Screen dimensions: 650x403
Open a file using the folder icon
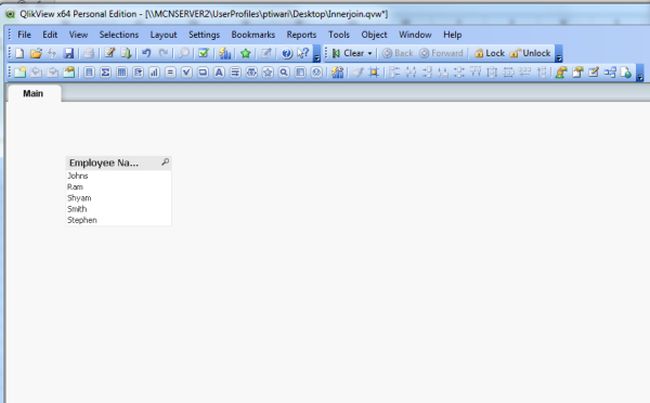36,53
